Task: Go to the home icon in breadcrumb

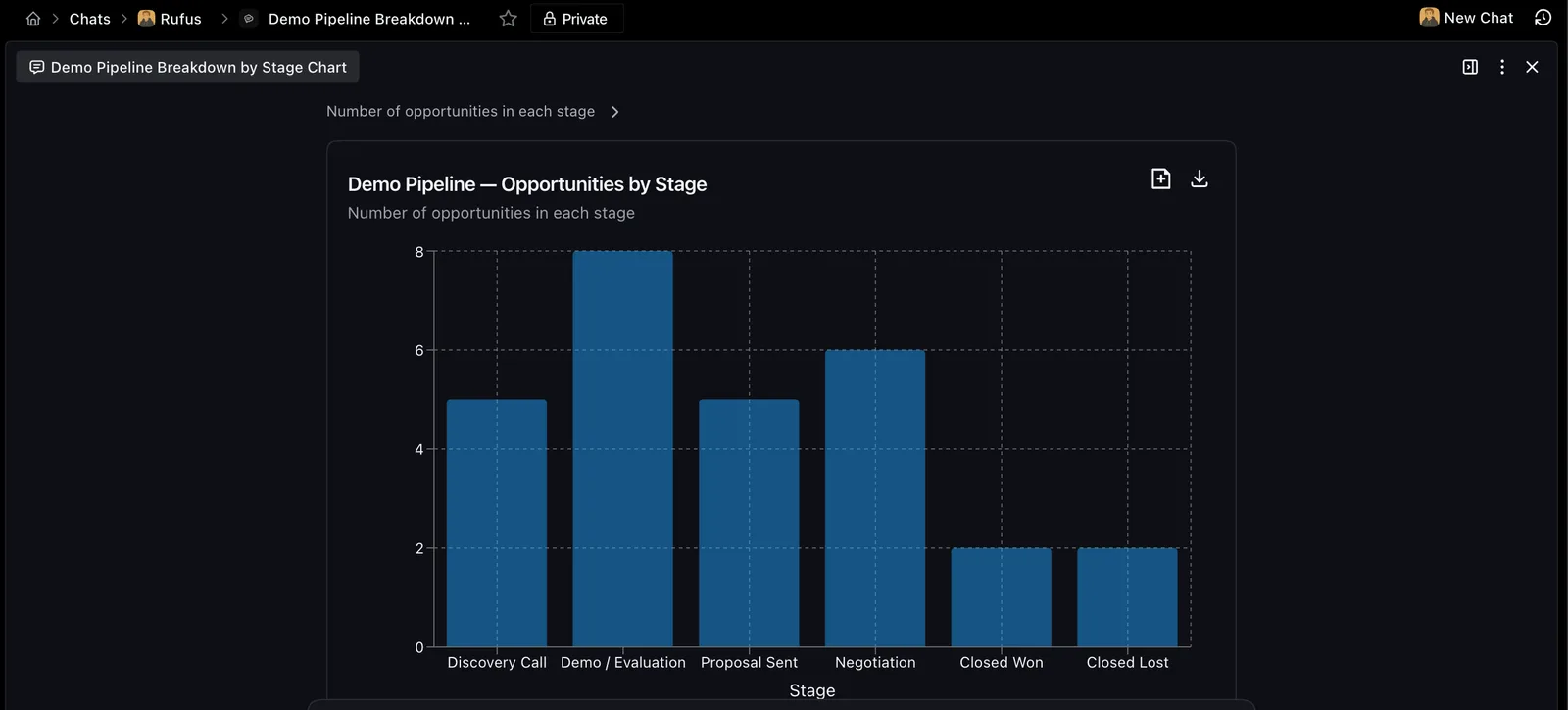Action: [33, 19]
